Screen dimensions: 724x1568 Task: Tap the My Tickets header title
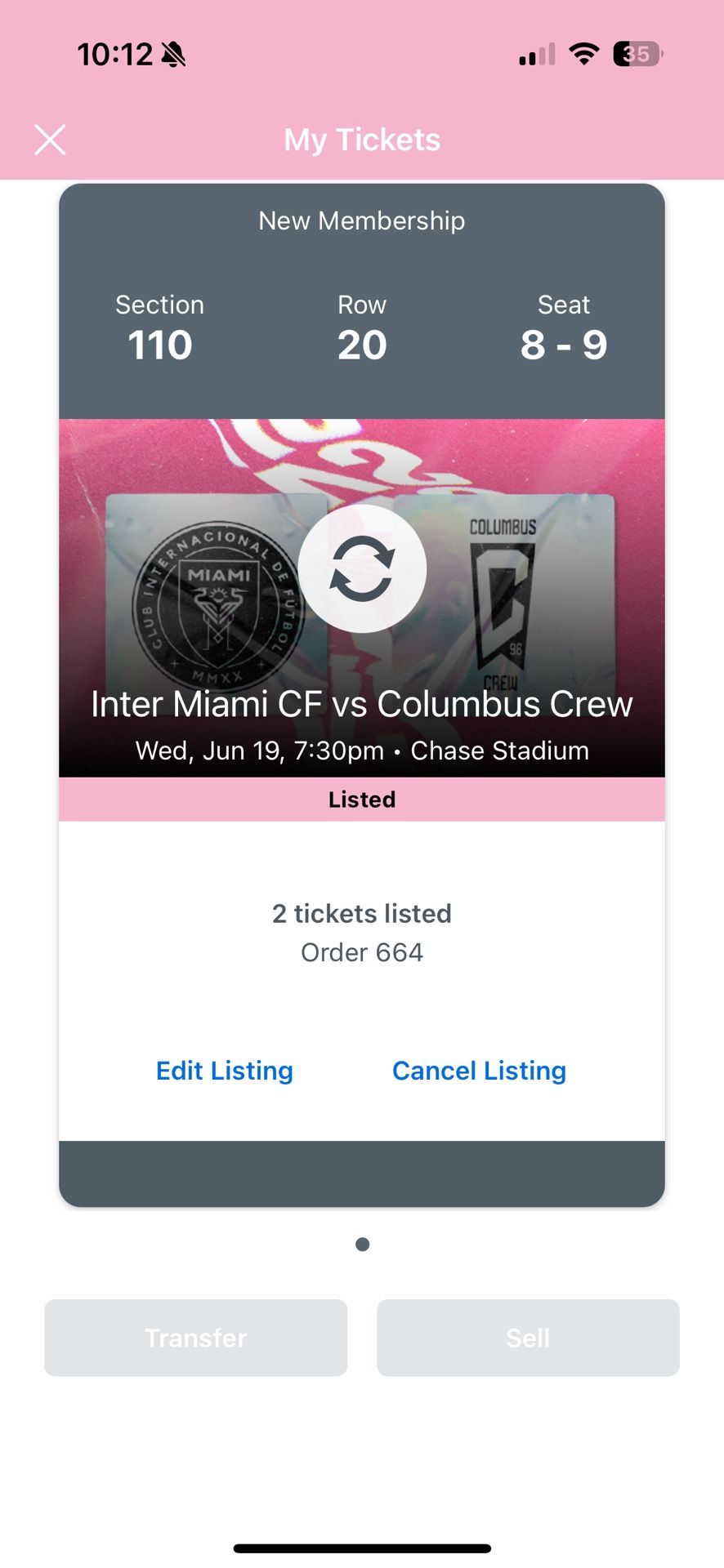coord(362,140)
